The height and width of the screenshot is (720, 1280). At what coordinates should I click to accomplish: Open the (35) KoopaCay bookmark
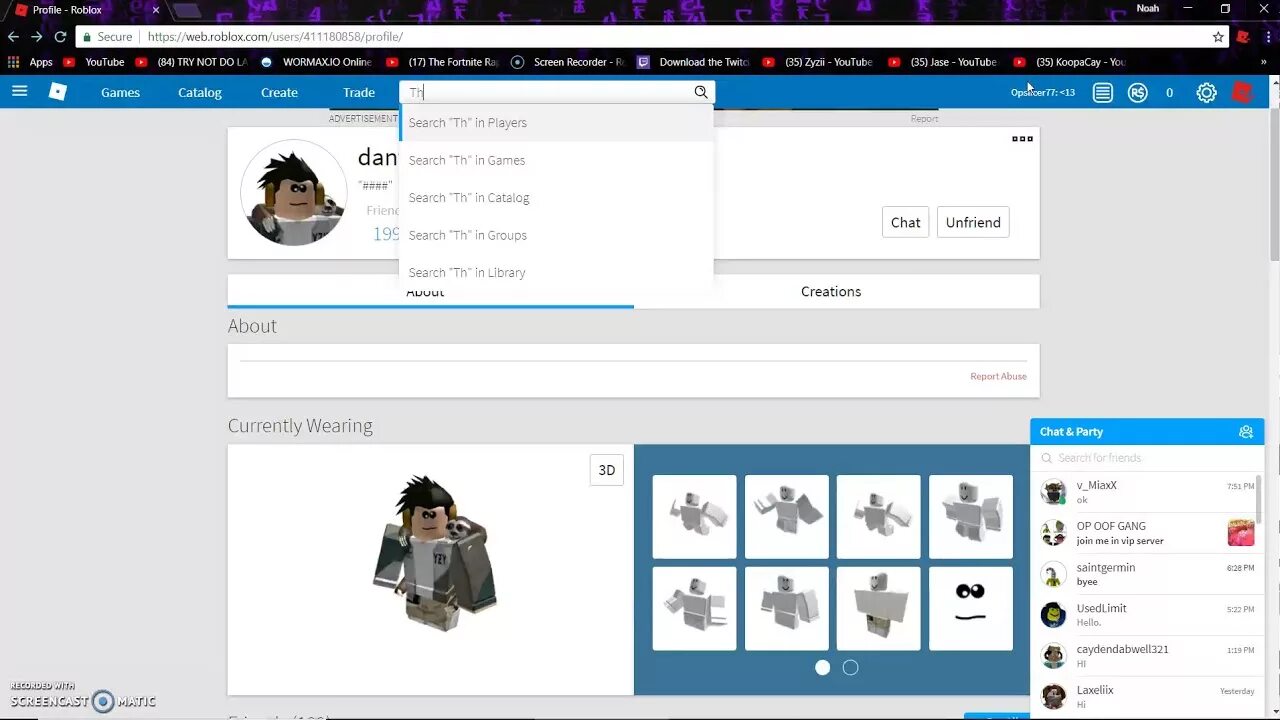(1070, 62)
